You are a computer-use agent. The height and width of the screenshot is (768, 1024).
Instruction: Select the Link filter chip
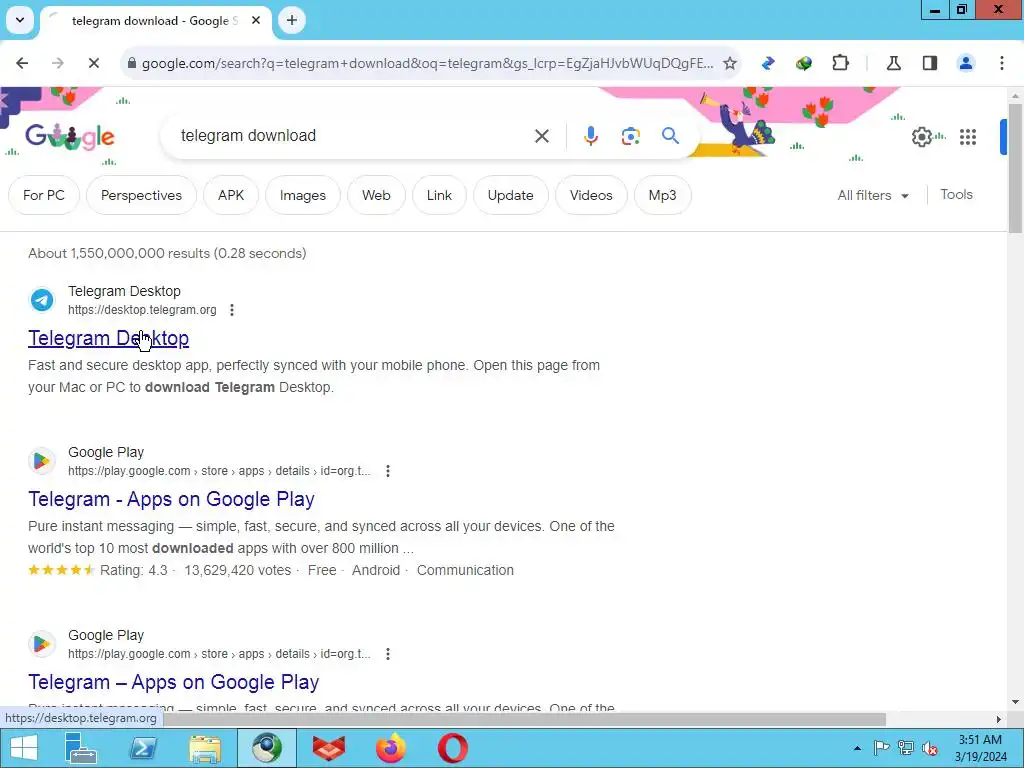439,195
